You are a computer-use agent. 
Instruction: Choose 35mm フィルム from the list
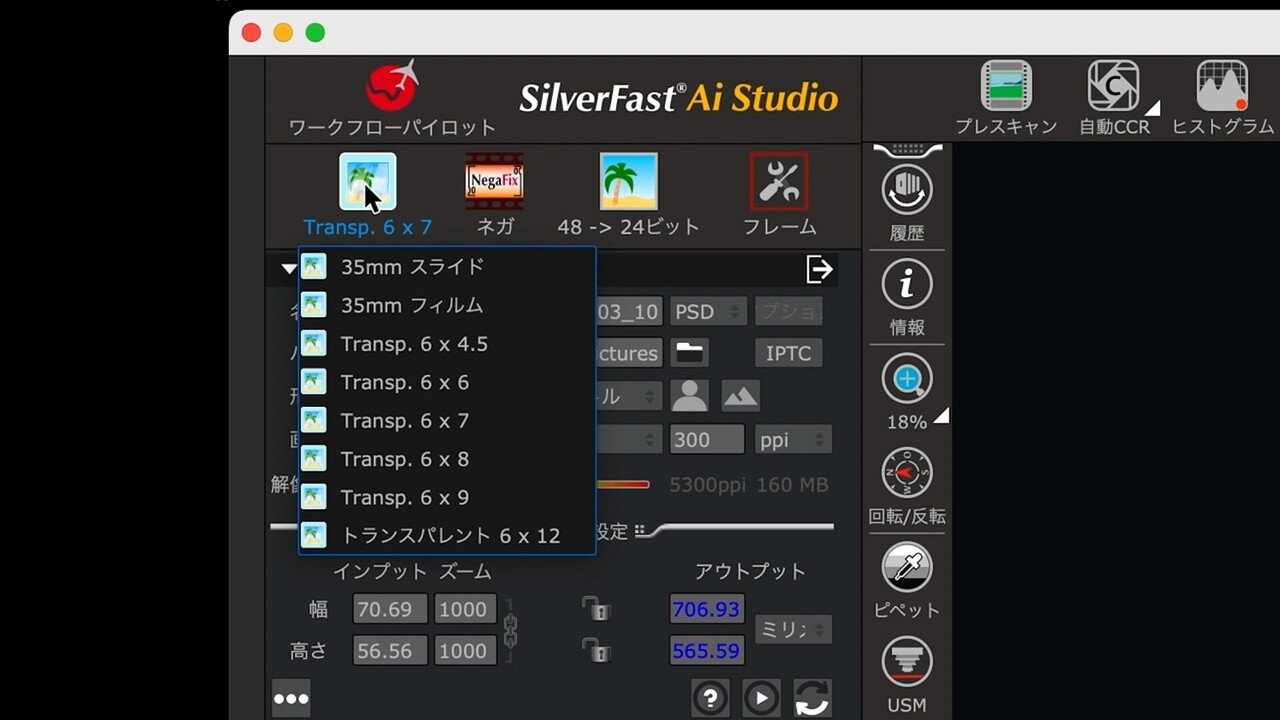coord(447,305)
